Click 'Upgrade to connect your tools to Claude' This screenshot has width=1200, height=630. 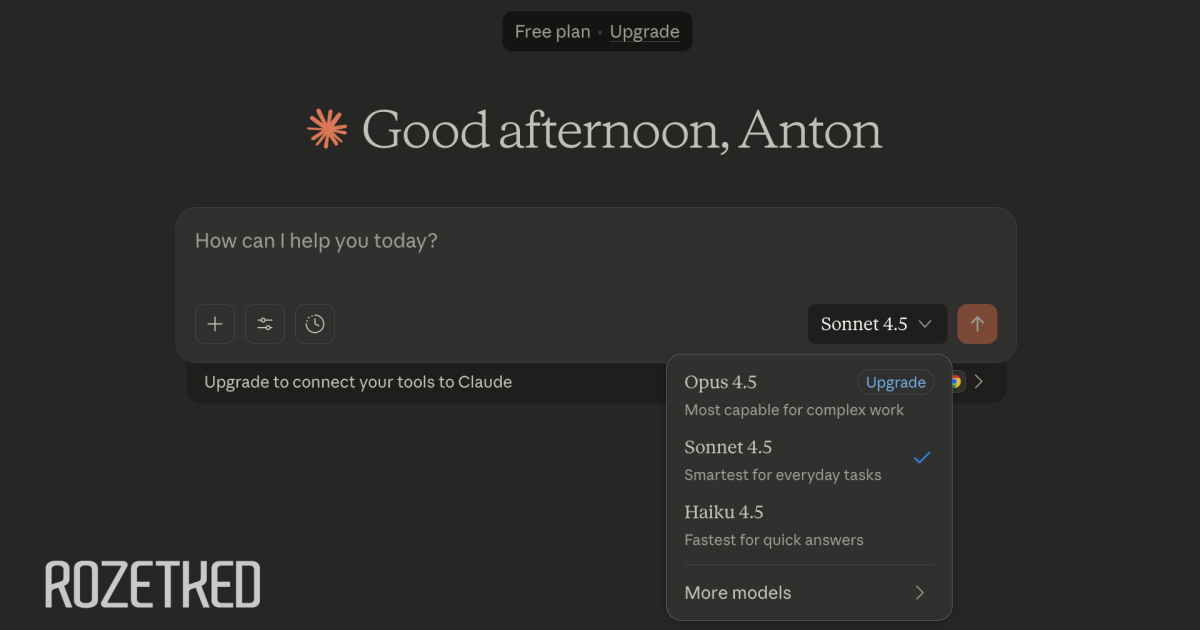(358, 382)
